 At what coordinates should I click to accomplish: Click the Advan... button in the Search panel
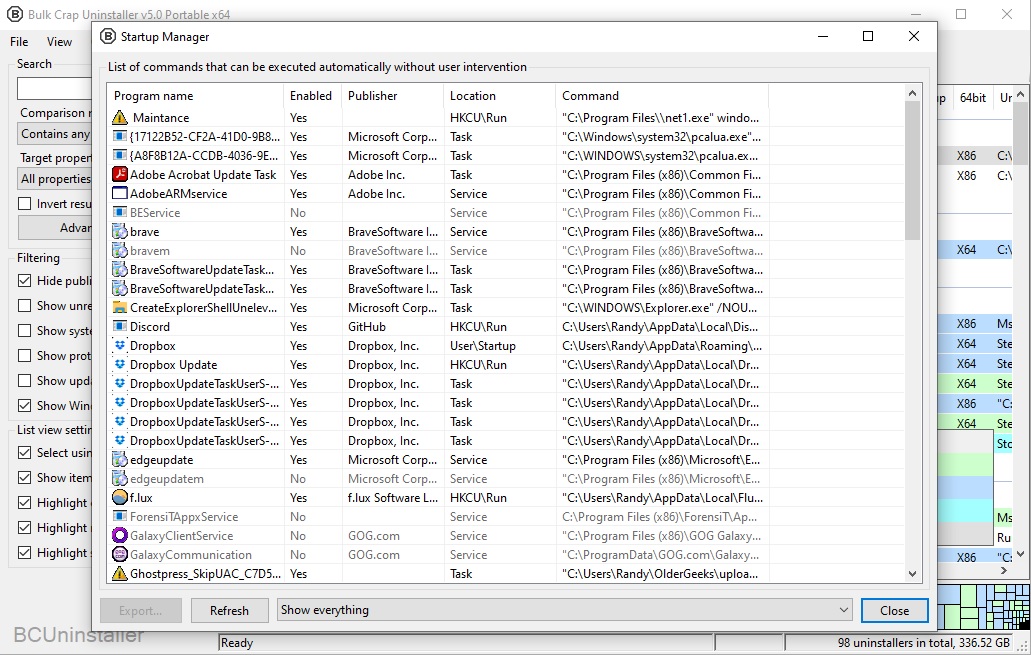click(x=55, y=228)
